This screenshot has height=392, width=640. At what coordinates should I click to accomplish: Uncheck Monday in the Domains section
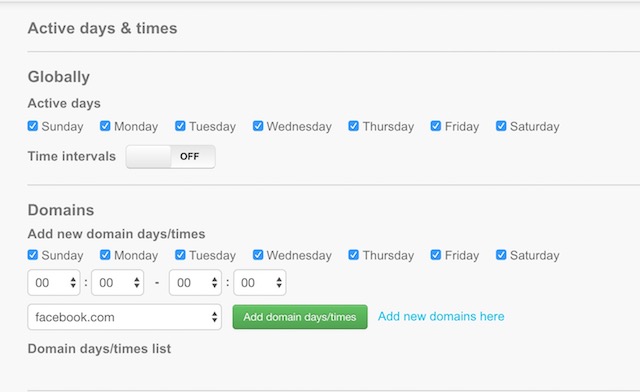(x=105, y=255)
